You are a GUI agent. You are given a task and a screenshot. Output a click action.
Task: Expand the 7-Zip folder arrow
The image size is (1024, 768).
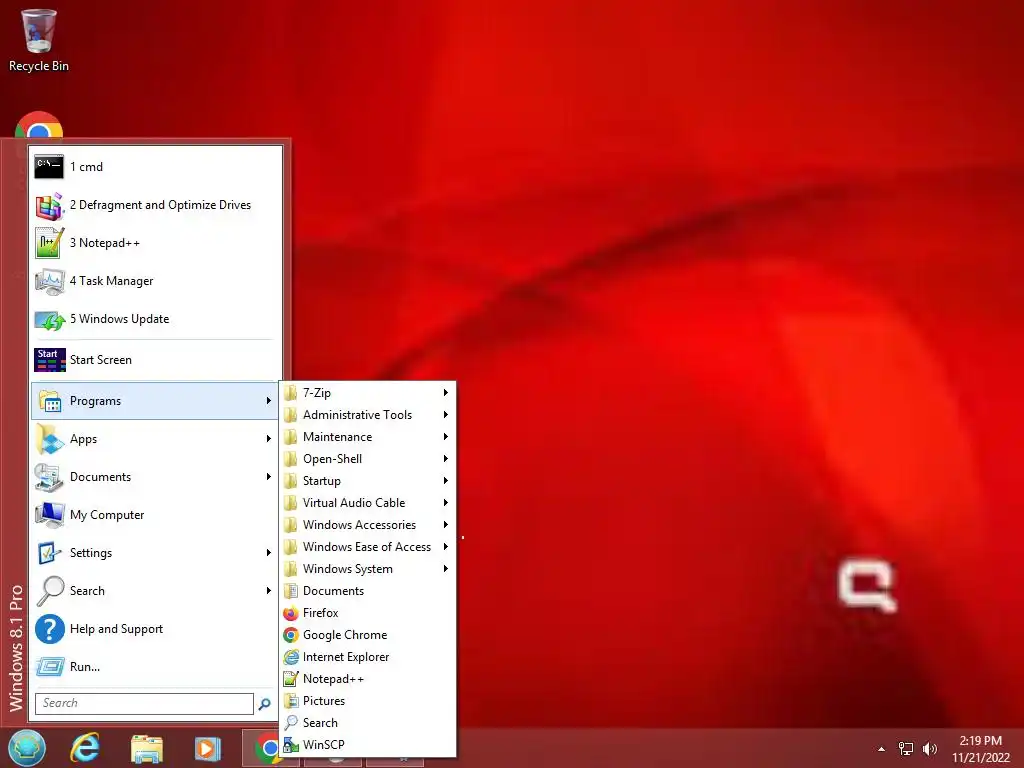click(x=445, y=392)
